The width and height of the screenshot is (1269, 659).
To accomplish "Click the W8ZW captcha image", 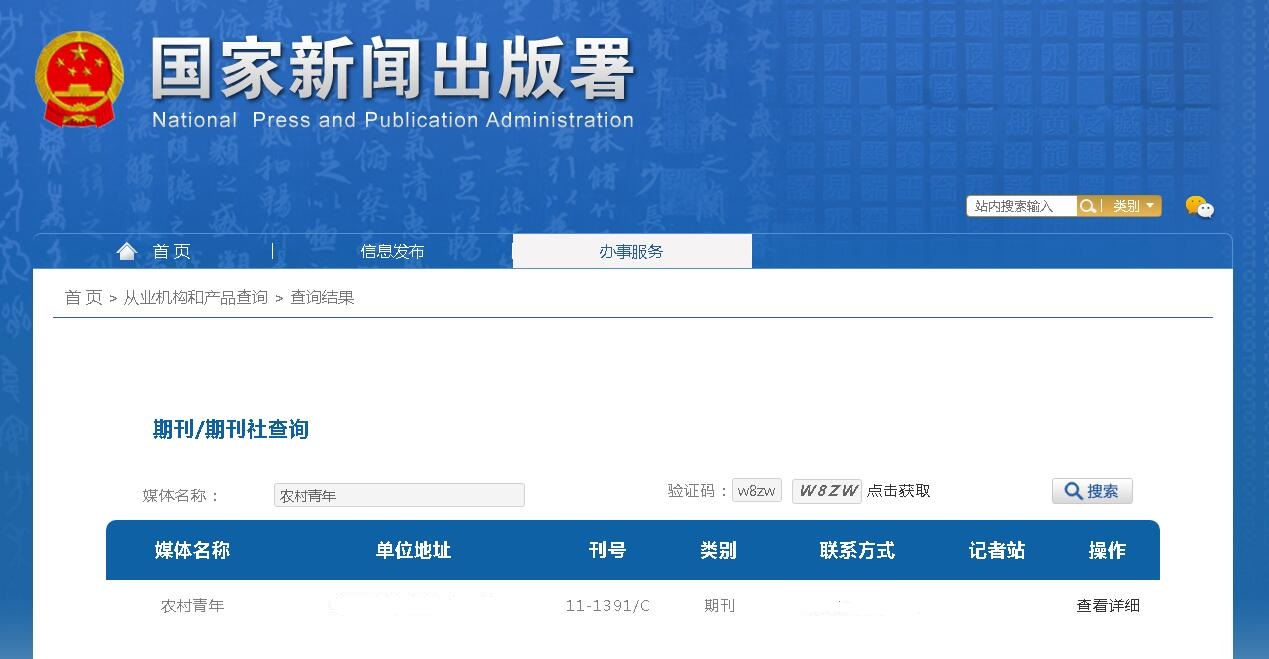I will click(828, 490).
